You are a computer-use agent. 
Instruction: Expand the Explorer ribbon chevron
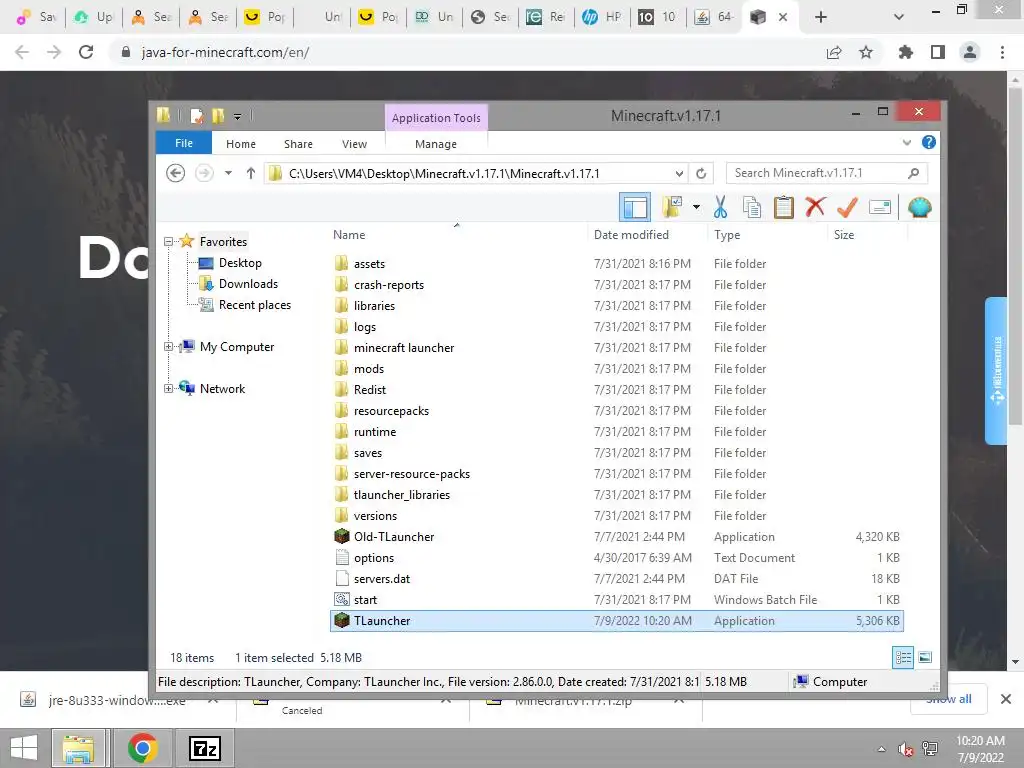click(906, 142)
